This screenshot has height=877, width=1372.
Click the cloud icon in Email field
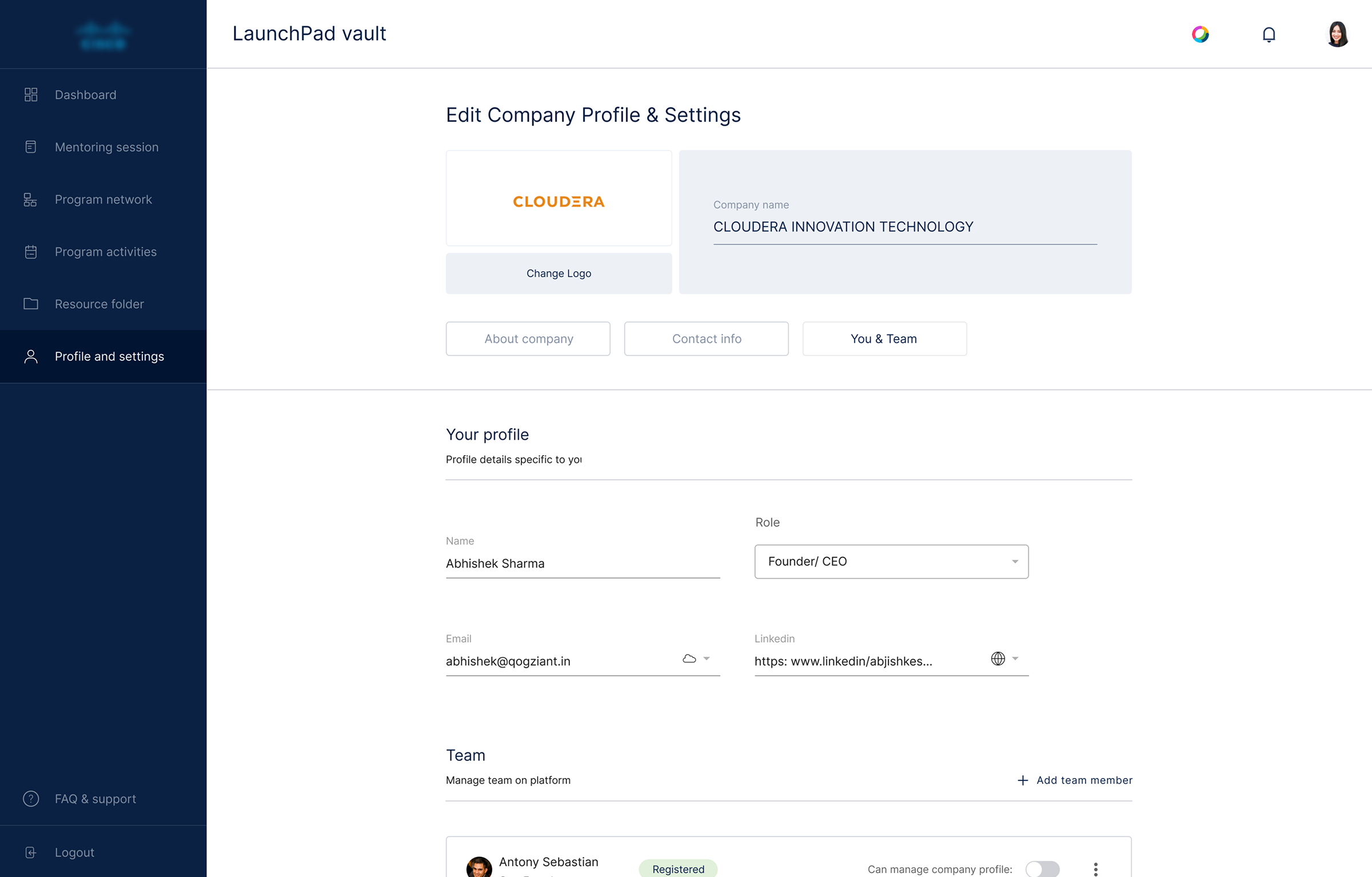pos(689,659)
